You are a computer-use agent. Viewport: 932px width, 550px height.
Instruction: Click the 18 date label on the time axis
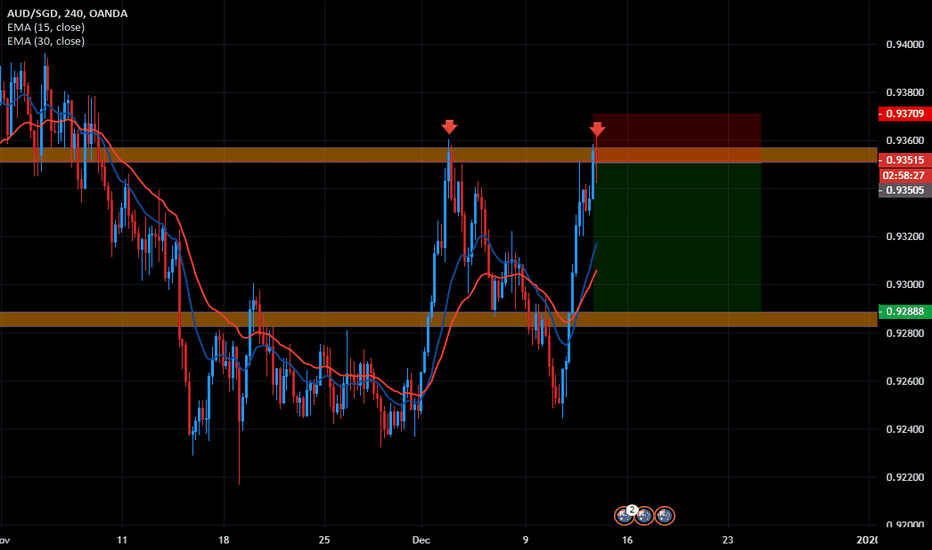[223, 540]
